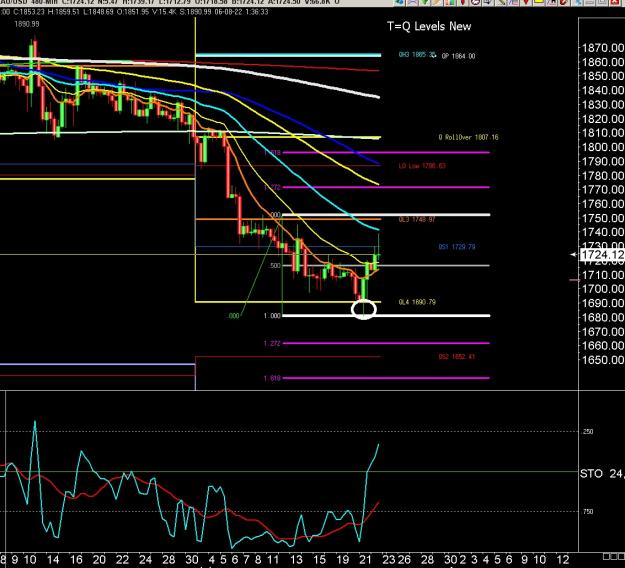Screen dimensions: 625x568
Task: Click the '1.000' Fibonacci level label
Action: pyautogui.click(x=272, y=316)
